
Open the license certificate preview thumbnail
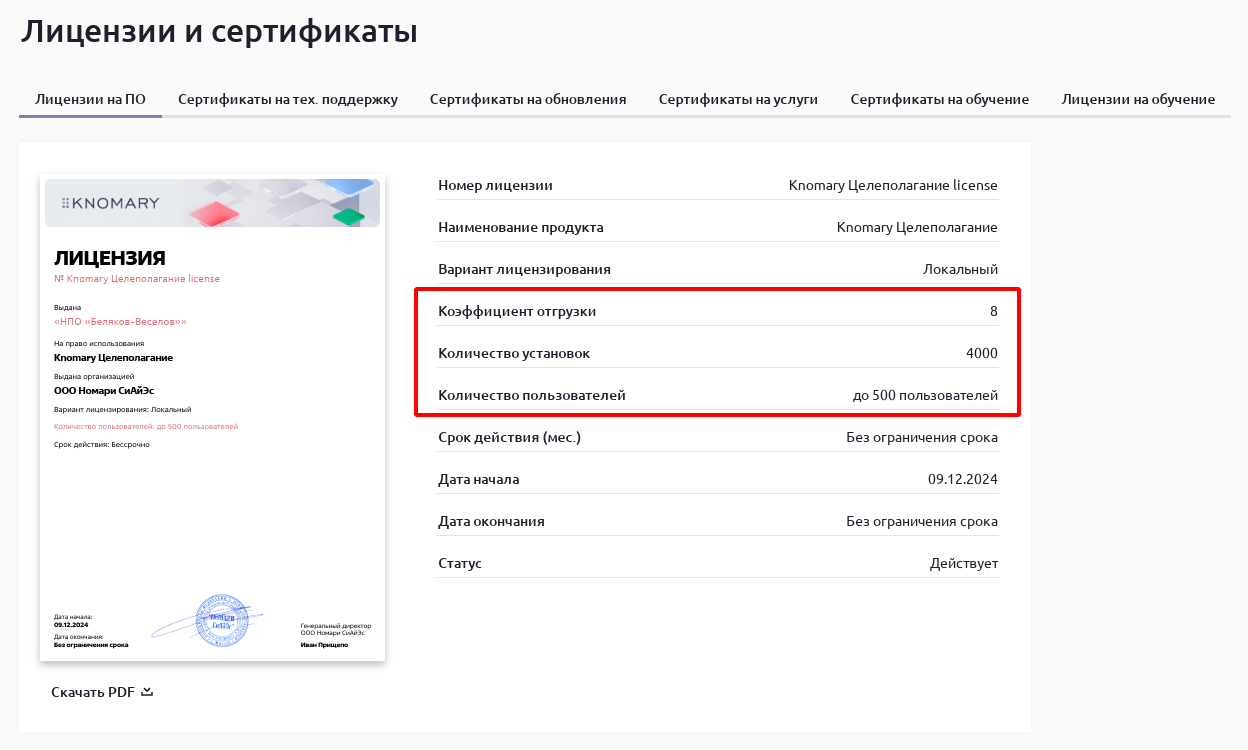212,418
